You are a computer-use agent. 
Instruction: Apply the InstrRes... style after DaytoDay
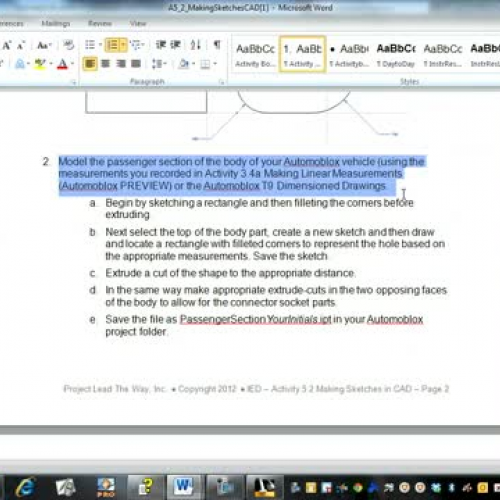443,55
